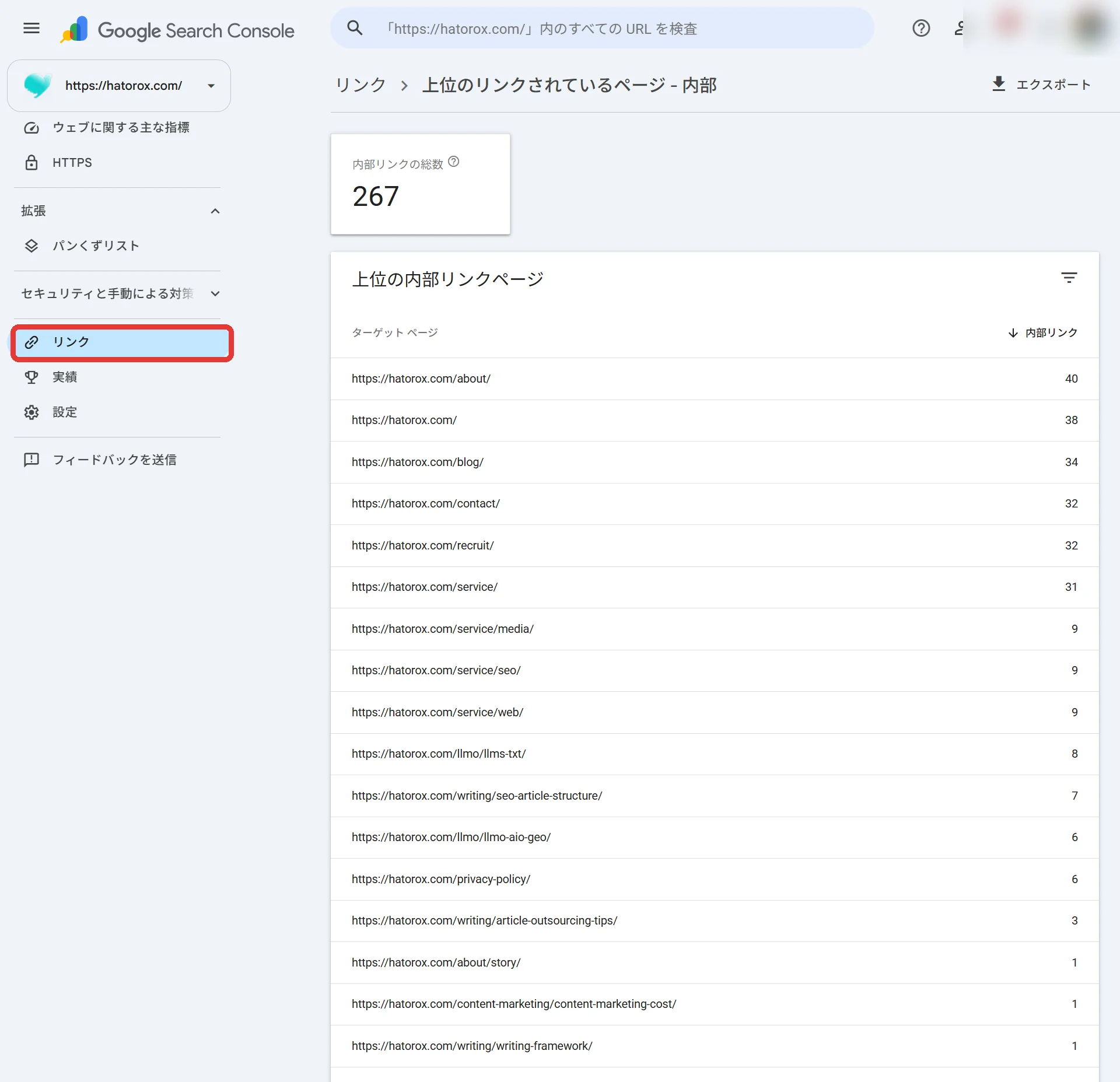Viewport: 1120px width, 1082px height.
Task: Open the filter rows icon
Action: point(1069,278)
